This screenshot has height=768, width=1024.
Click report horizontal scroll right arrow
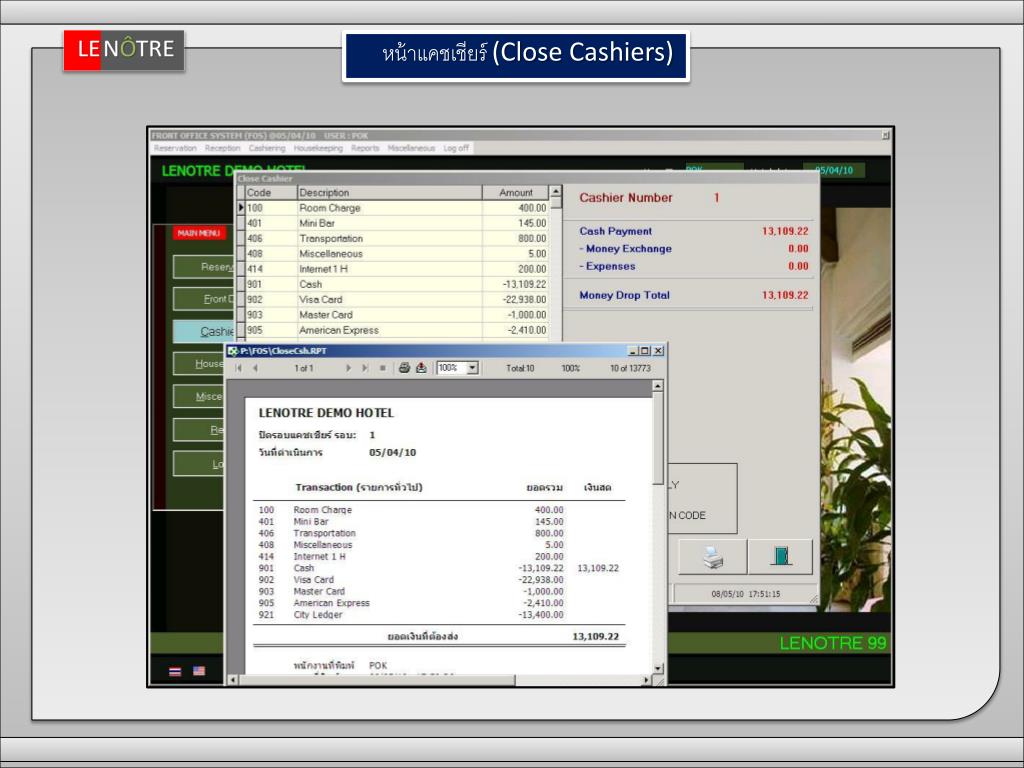(x=647, y=680)
